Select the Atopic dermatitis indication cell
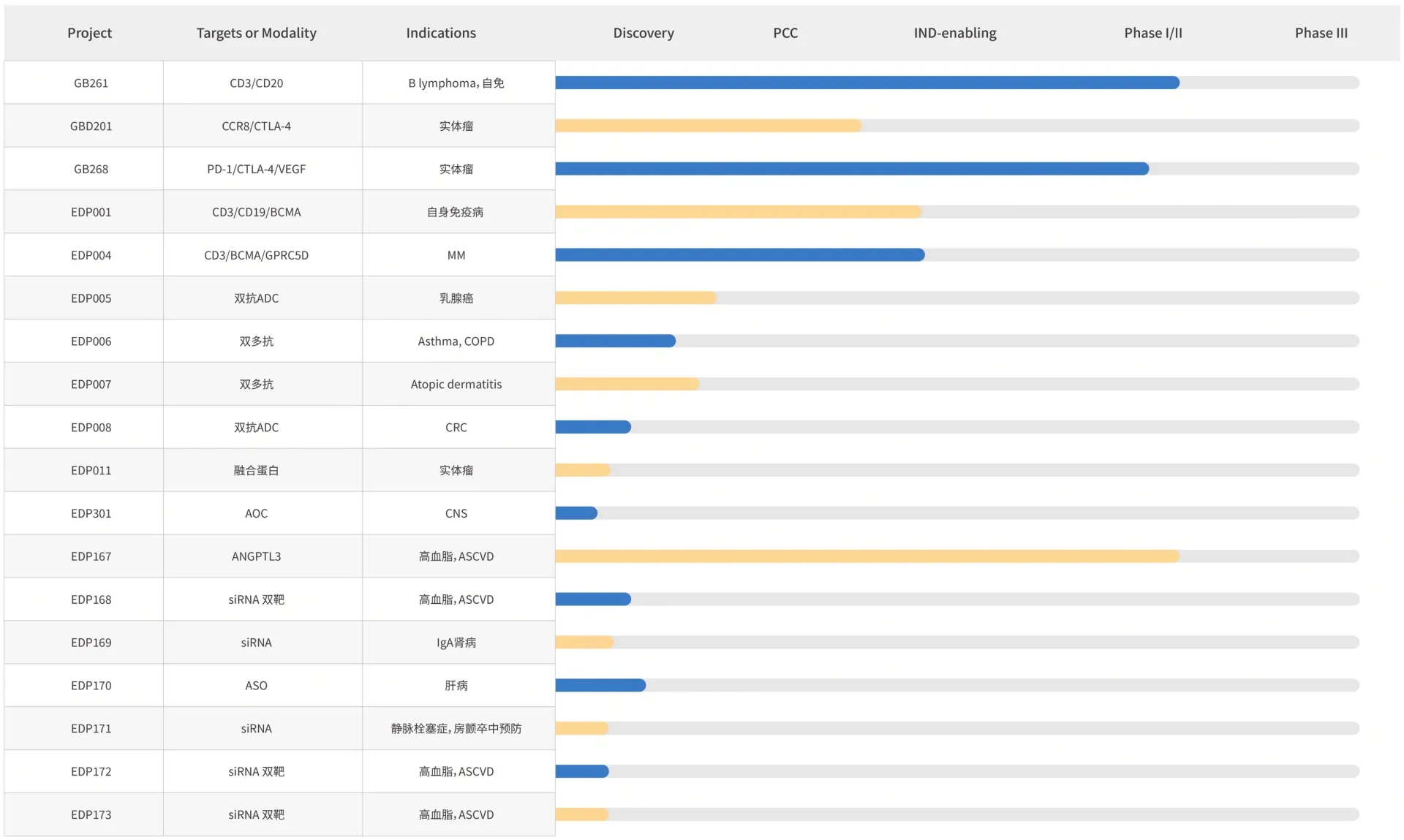 [456, 385]
